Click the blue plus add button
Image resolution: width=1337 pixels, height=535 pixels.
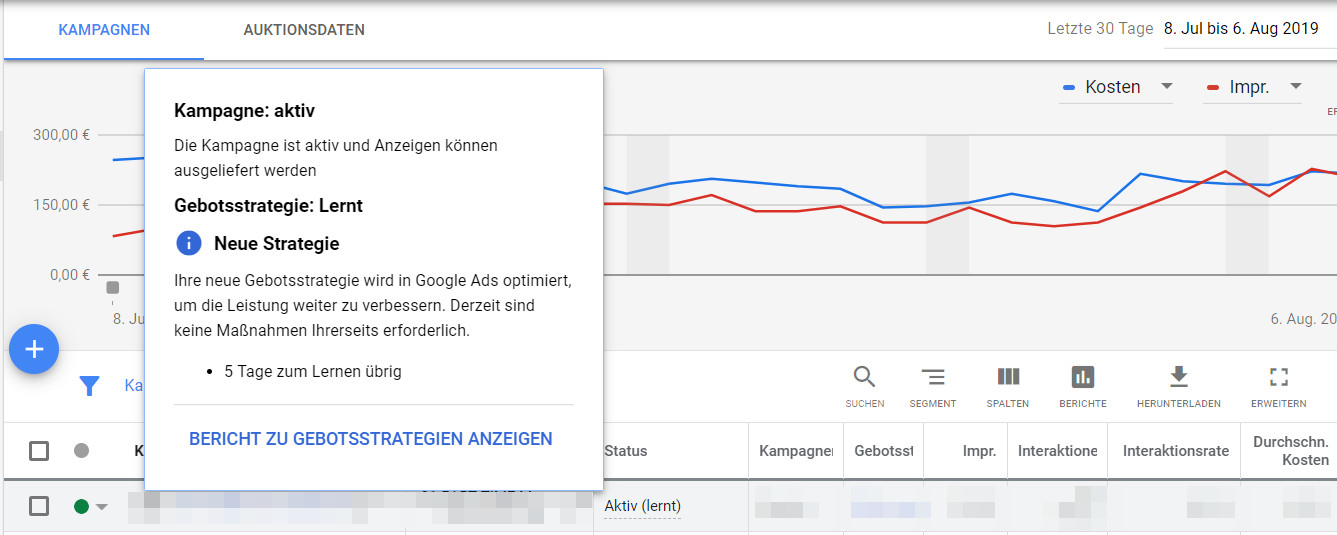click(34, 349)
